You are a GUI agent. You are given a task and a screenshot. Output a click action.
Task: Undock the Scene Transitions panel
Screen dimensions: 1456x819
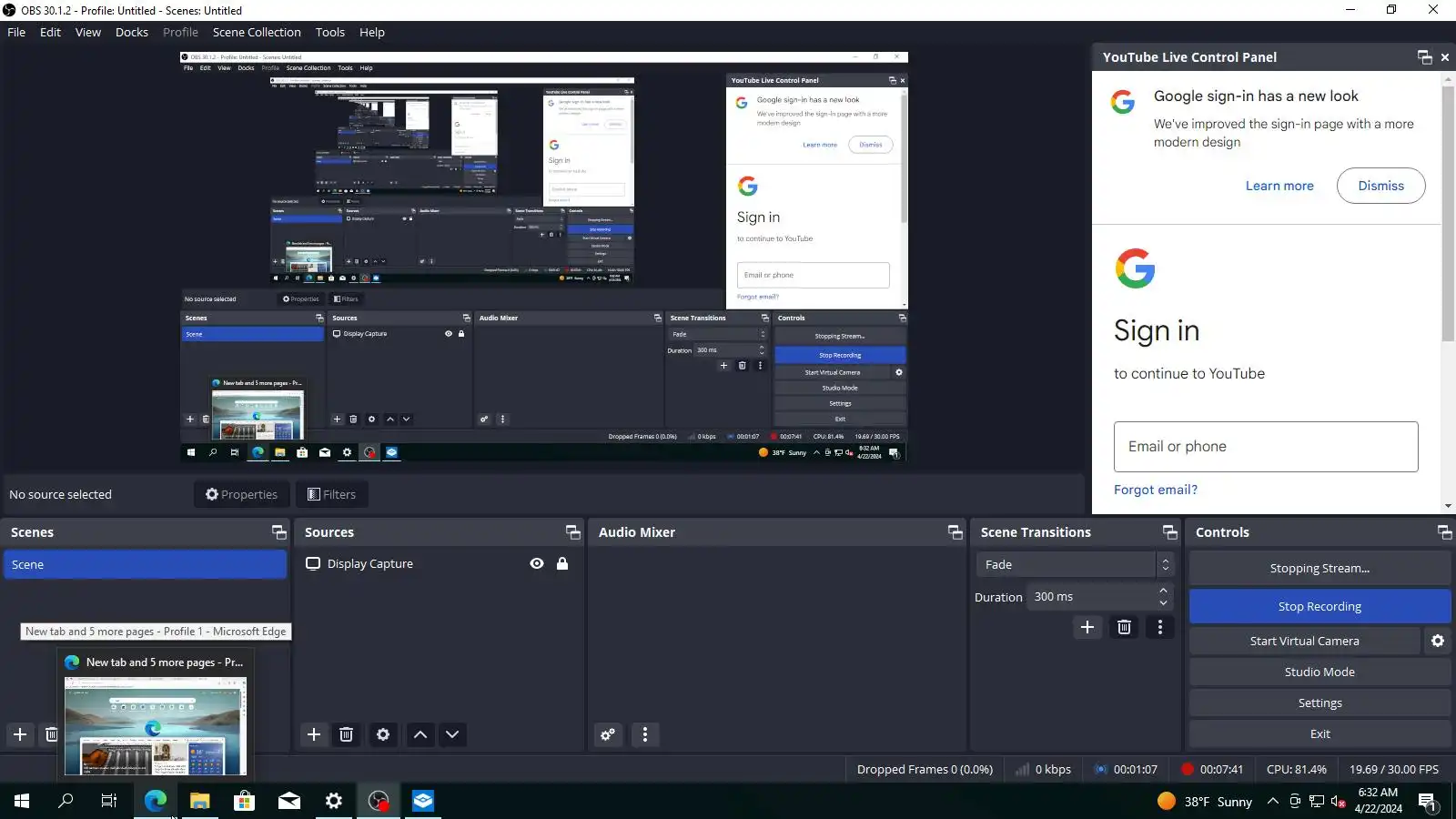pyautogui.click(x=1170, y=532)
